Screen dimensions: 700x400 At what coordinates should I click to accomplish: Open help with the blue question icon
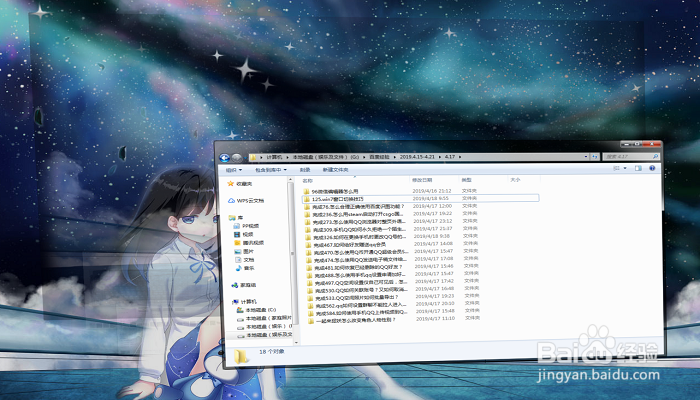(x=652, y=168)
